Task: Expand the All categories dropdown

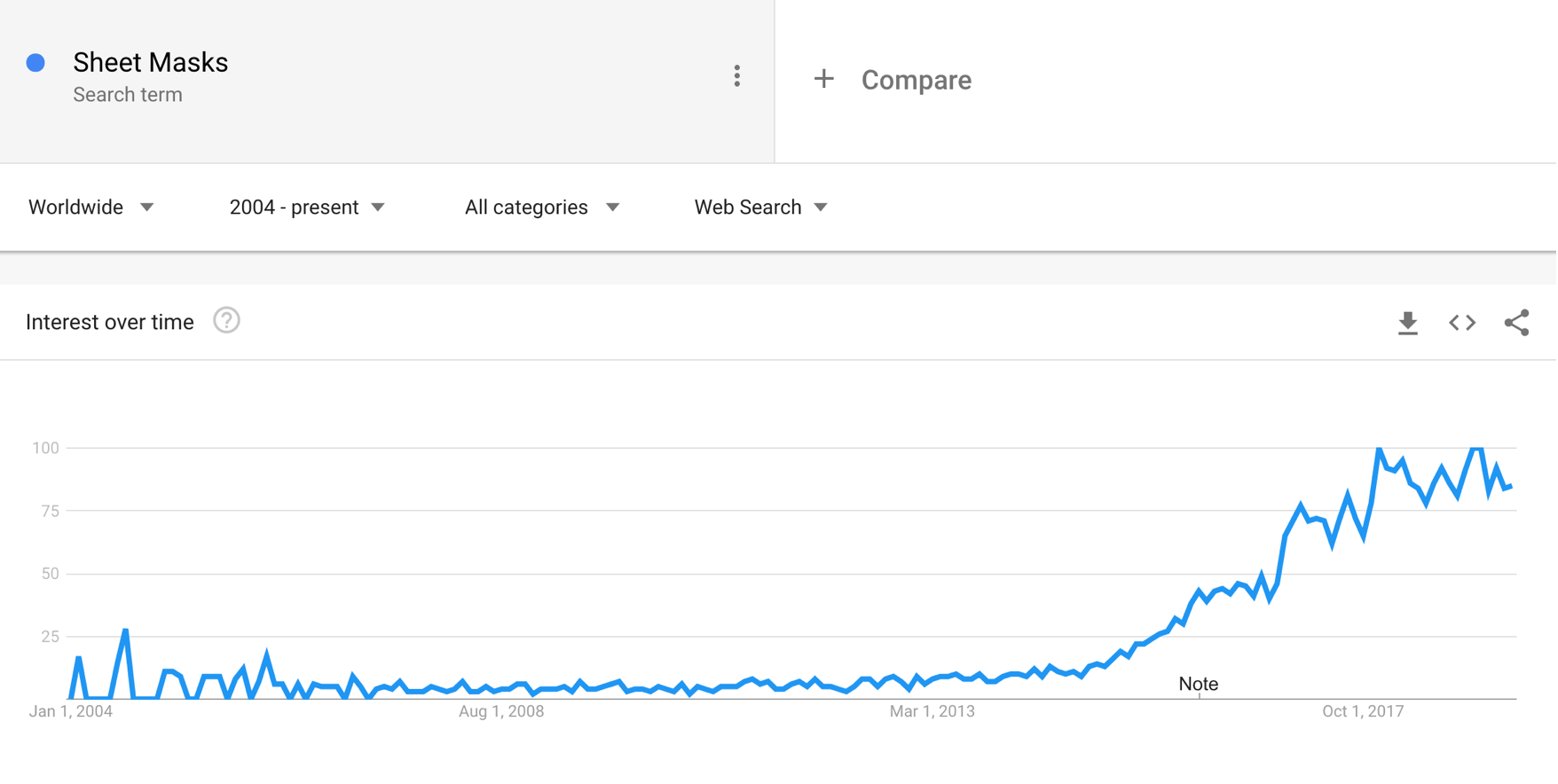Action: [x=542, y=208]
